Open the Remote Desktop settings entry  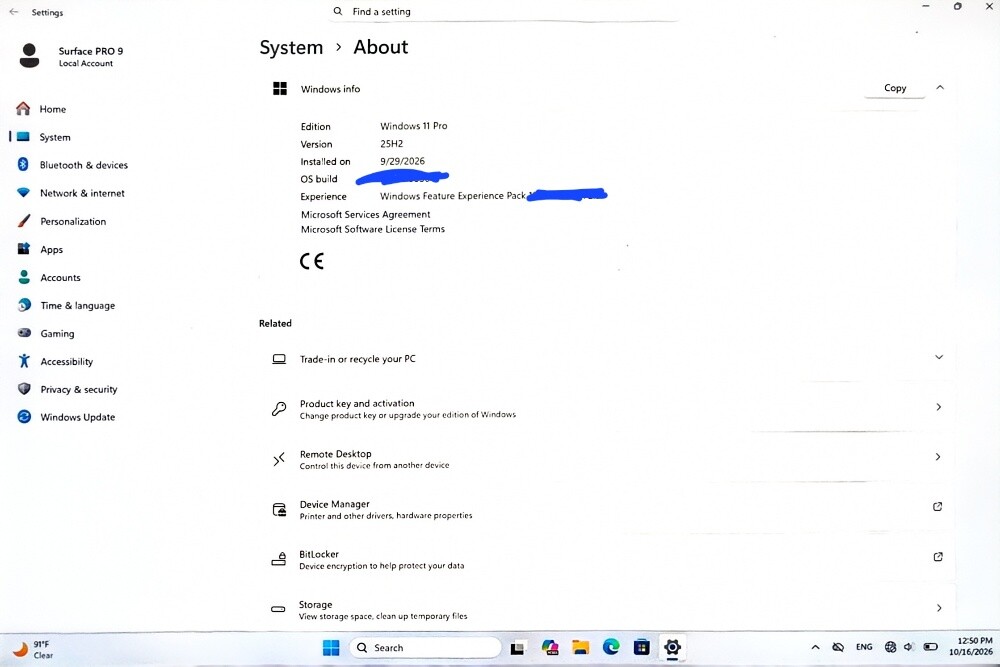607,458
